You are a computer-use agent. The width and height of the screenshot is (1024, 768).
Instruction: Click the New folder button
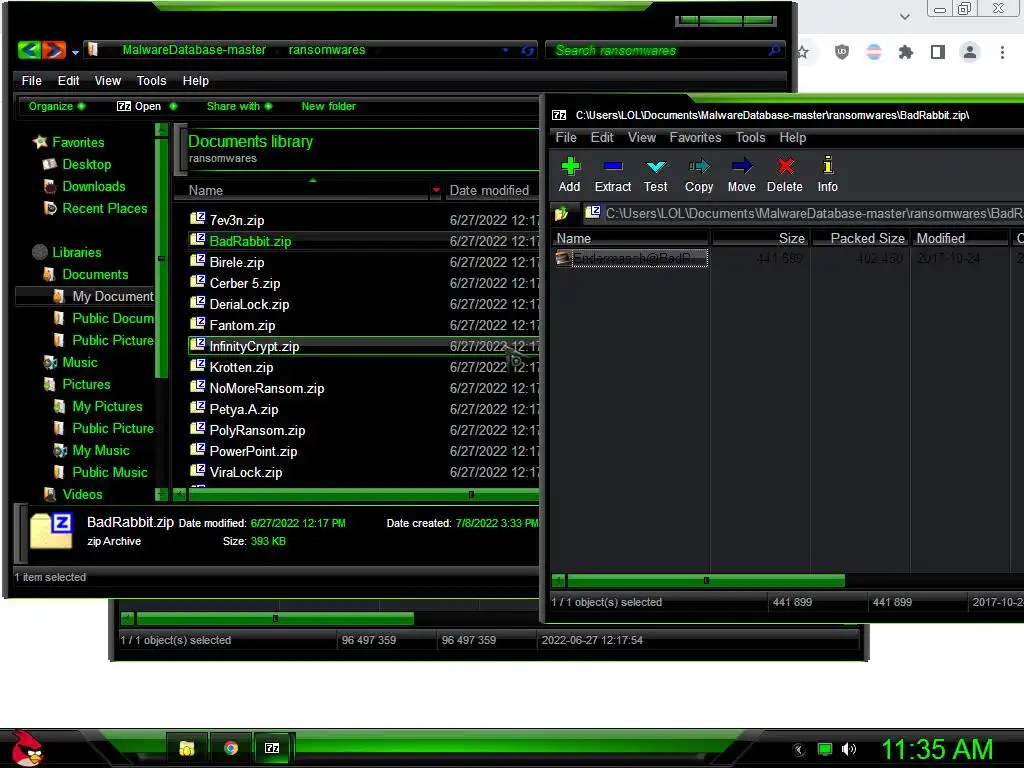(x=328, y=106)
